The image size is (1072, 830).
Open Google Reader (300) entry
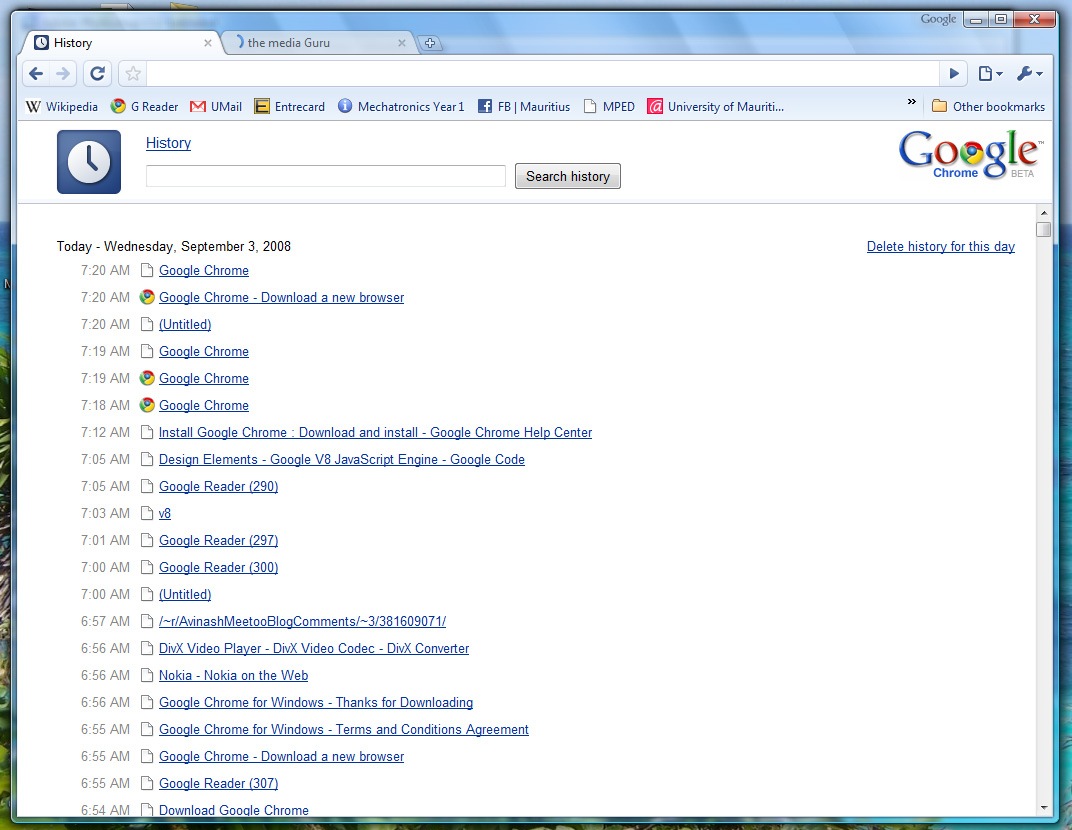click(218, 567)
